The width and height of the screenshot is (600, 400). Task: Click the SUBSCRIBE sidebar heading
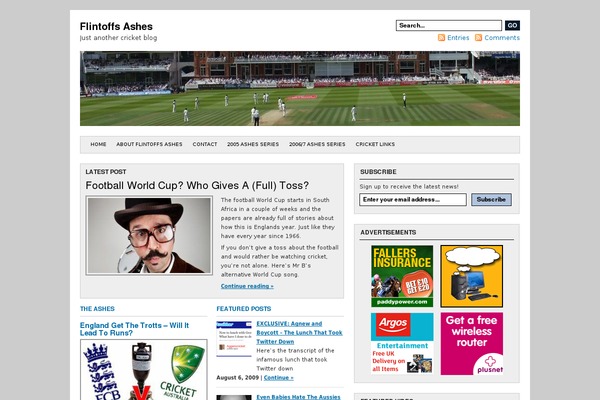378,172
